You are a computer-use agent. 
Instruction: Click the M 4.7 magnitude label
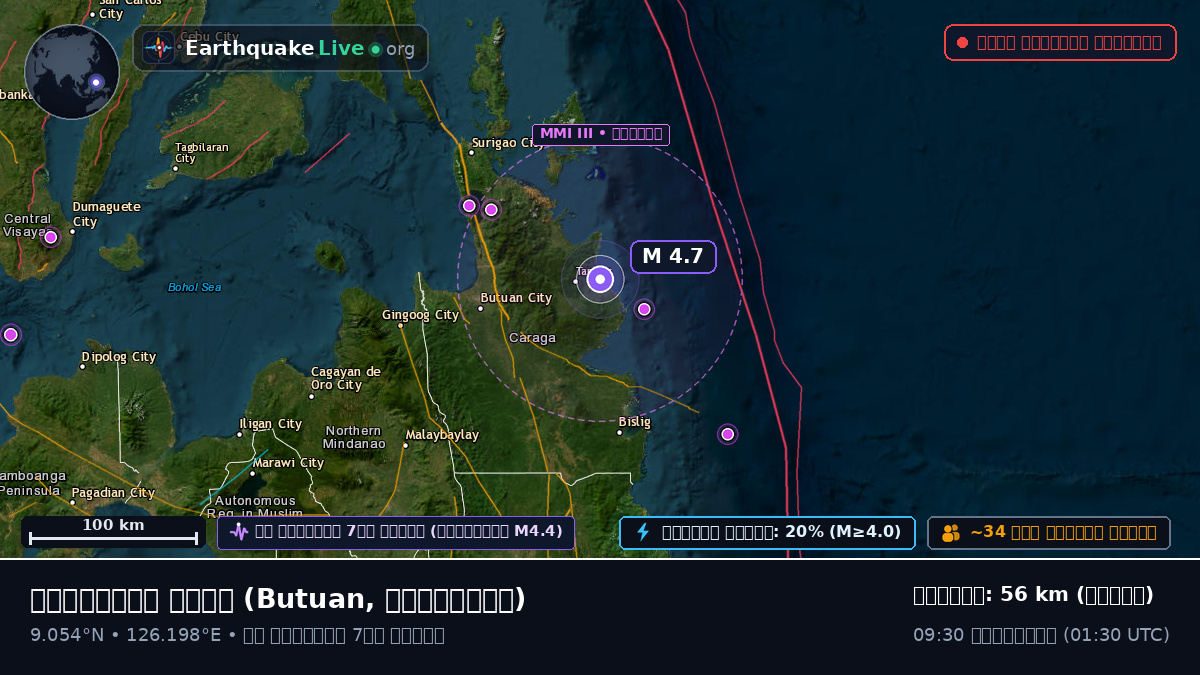click(673, 257)
